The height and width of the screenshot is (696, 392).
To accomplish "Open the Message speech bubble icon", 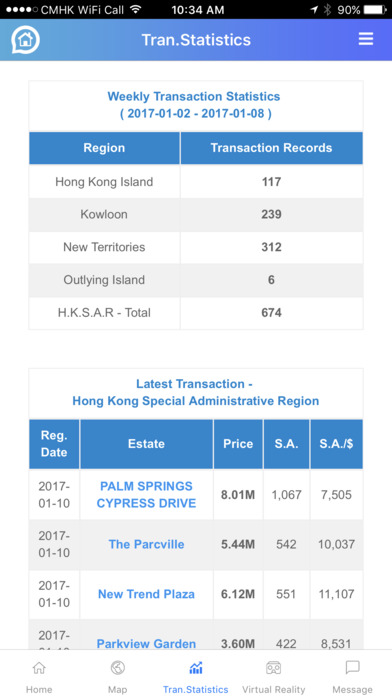I will click(x=352, y=667).
